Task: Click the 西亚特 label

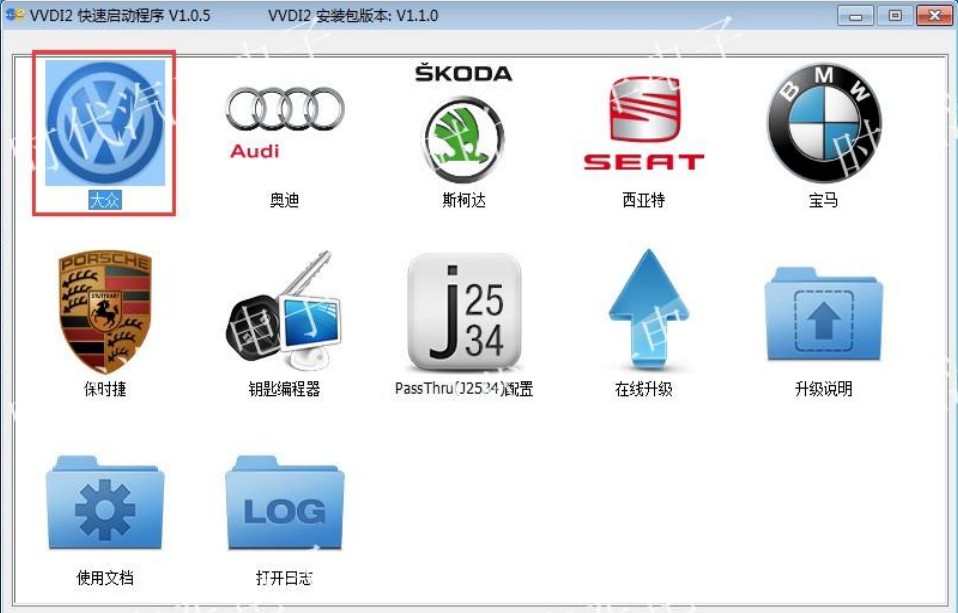Action: click(644, 200)
